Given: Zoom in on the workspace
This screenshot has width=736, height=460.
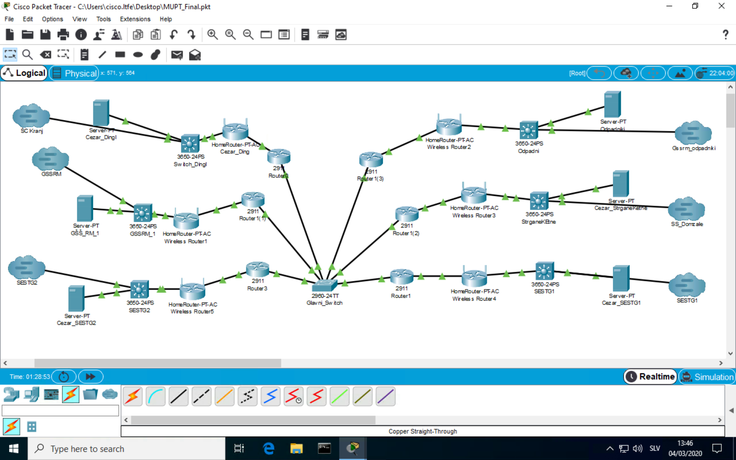Looking at the screenshot, I should 213,35.
